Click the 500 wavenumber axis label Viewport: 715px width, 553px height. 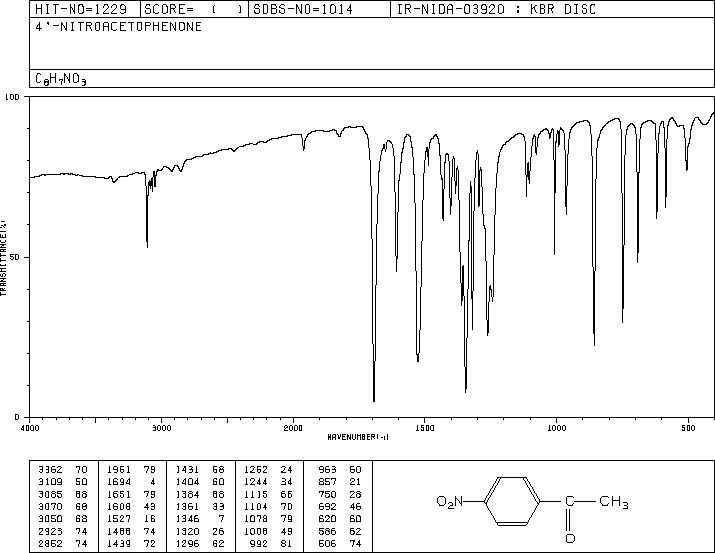[688, 428]
